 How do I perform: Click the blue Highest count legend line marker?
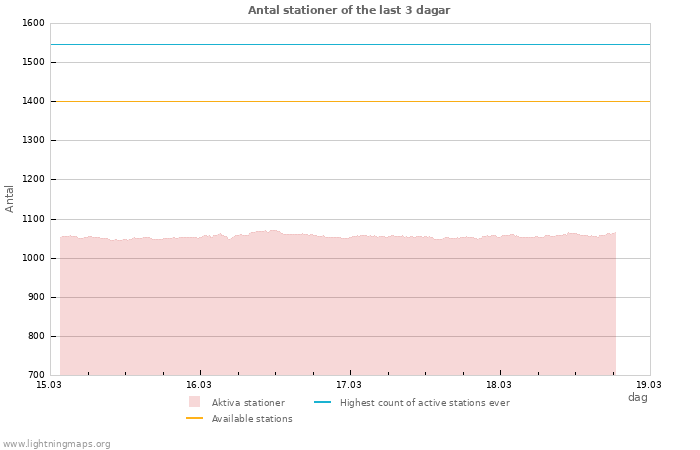322,402
